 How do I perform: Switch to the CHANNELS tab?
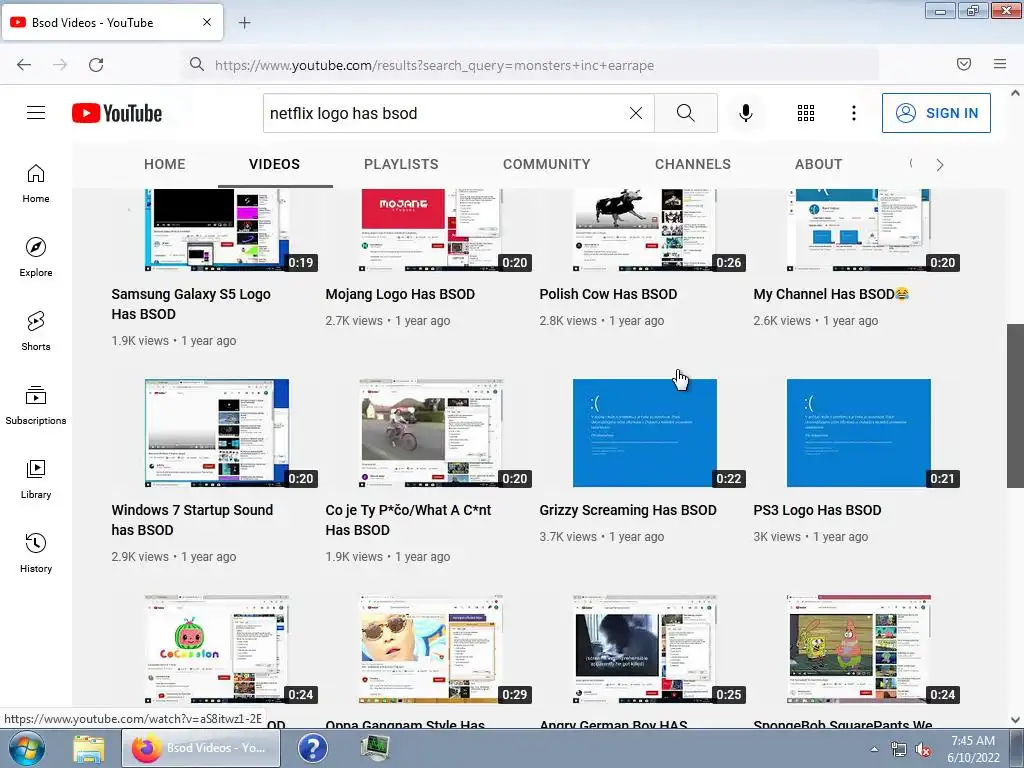(x=693, y=164)
